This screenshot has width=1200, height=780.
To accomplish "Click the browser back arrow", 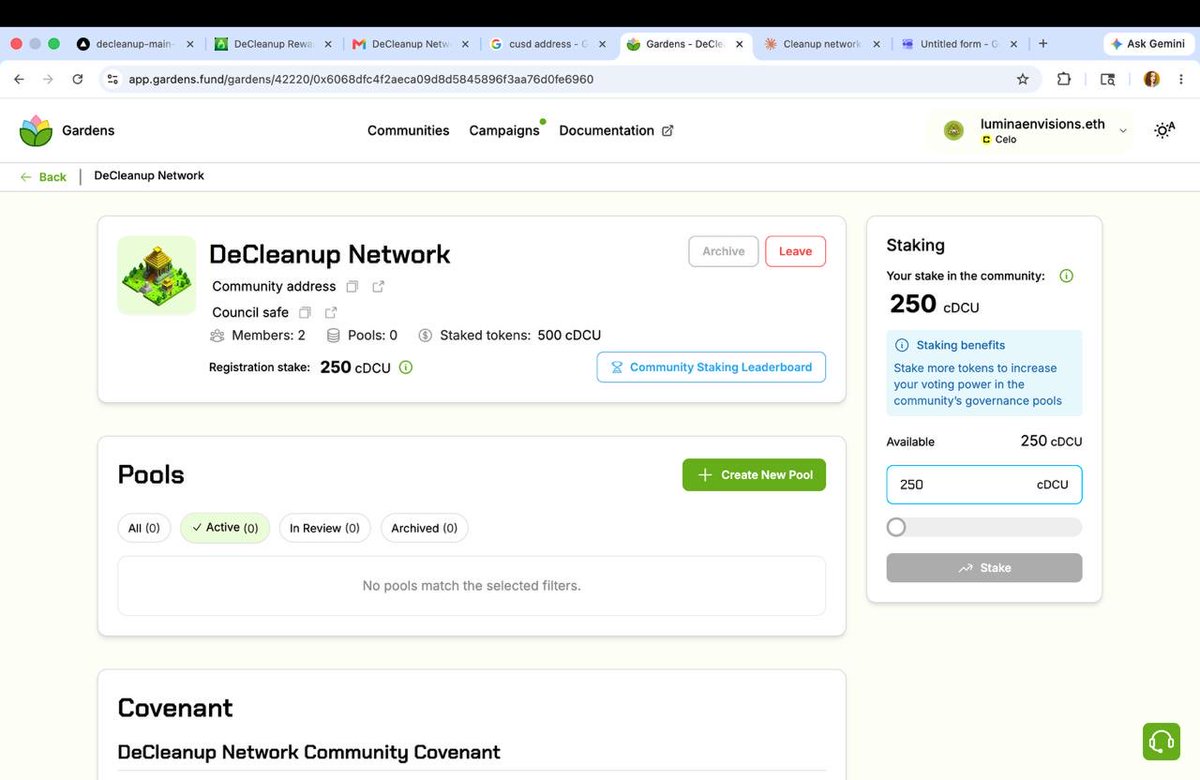I will tap(19, 79).
